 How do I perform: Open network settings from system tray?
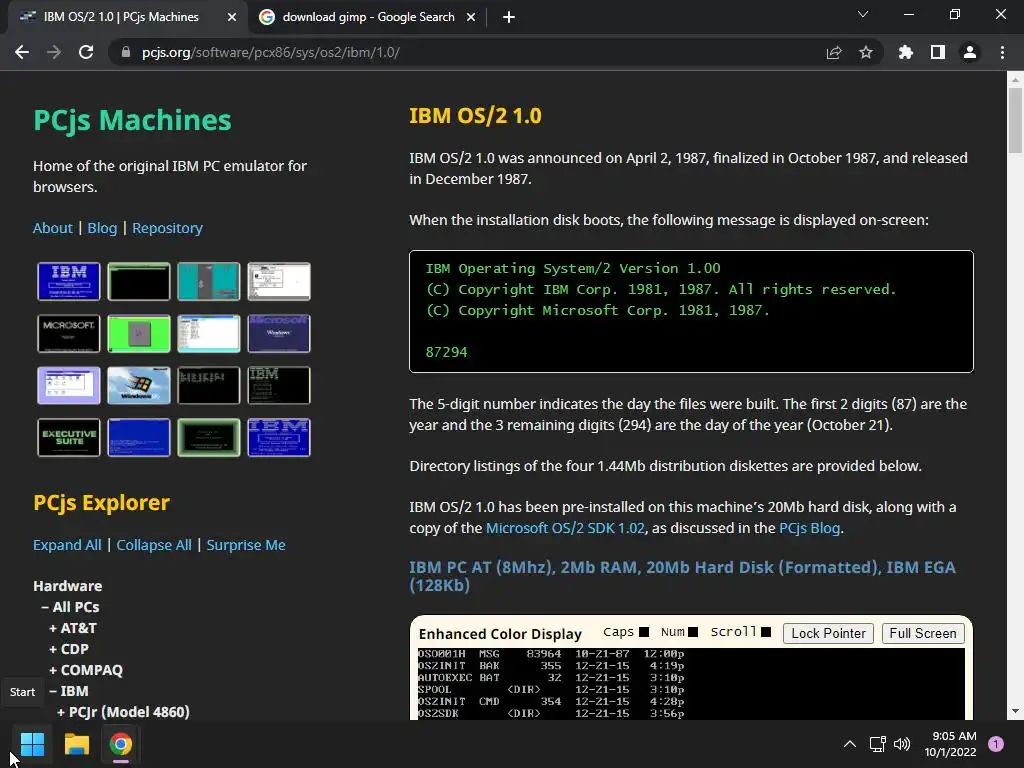tap(878, 744)
